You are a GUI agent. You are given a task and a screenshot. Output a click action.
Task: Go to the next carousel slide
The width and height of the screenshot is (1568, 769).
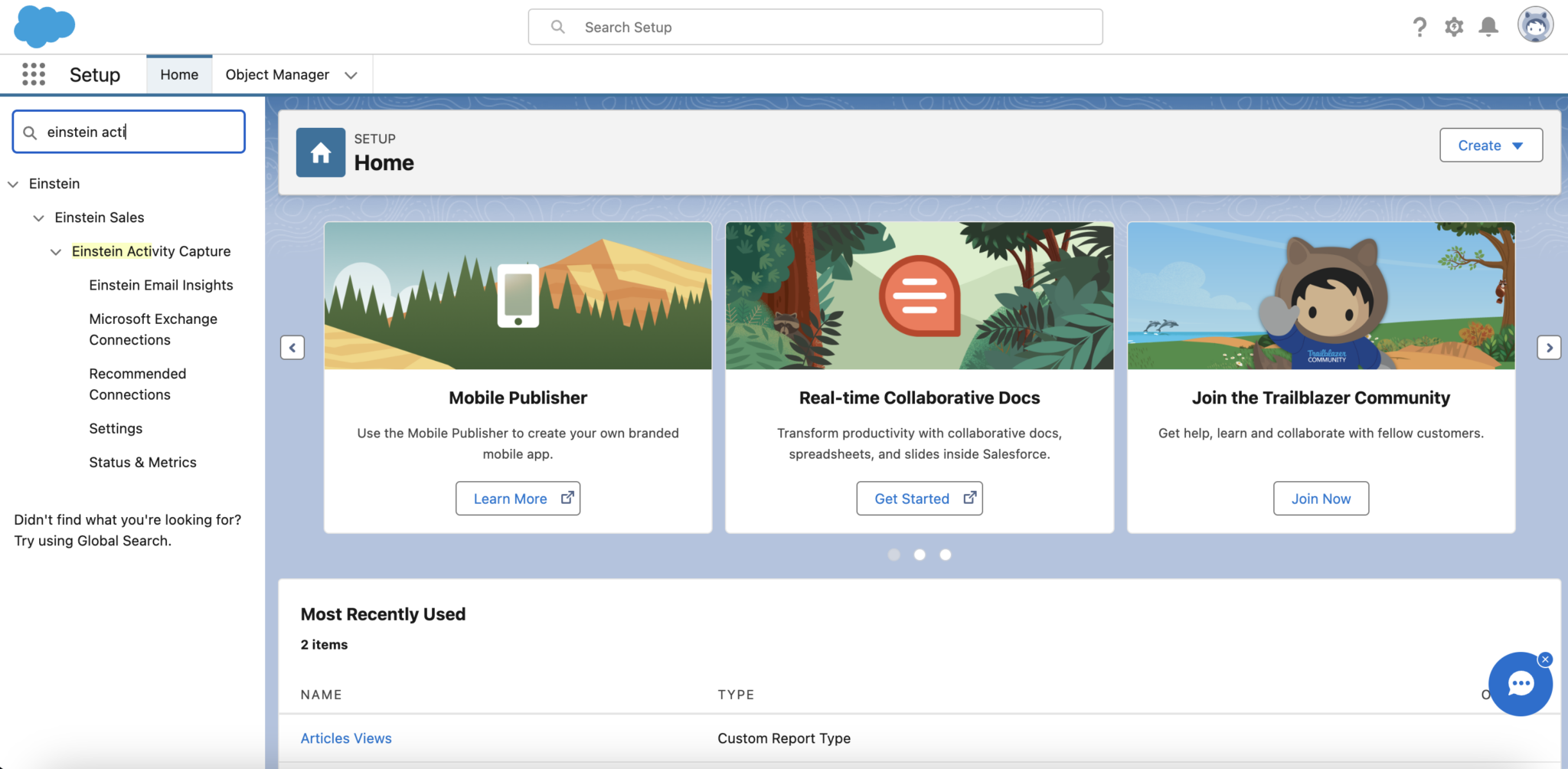pyautogui.click(x=1549, y=348)
